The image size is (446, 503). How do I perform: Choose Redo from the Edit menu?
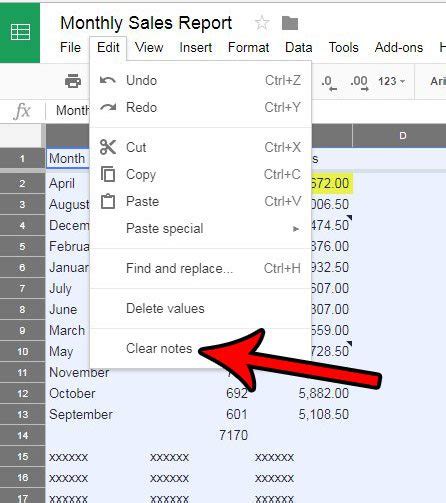point(201,108)
